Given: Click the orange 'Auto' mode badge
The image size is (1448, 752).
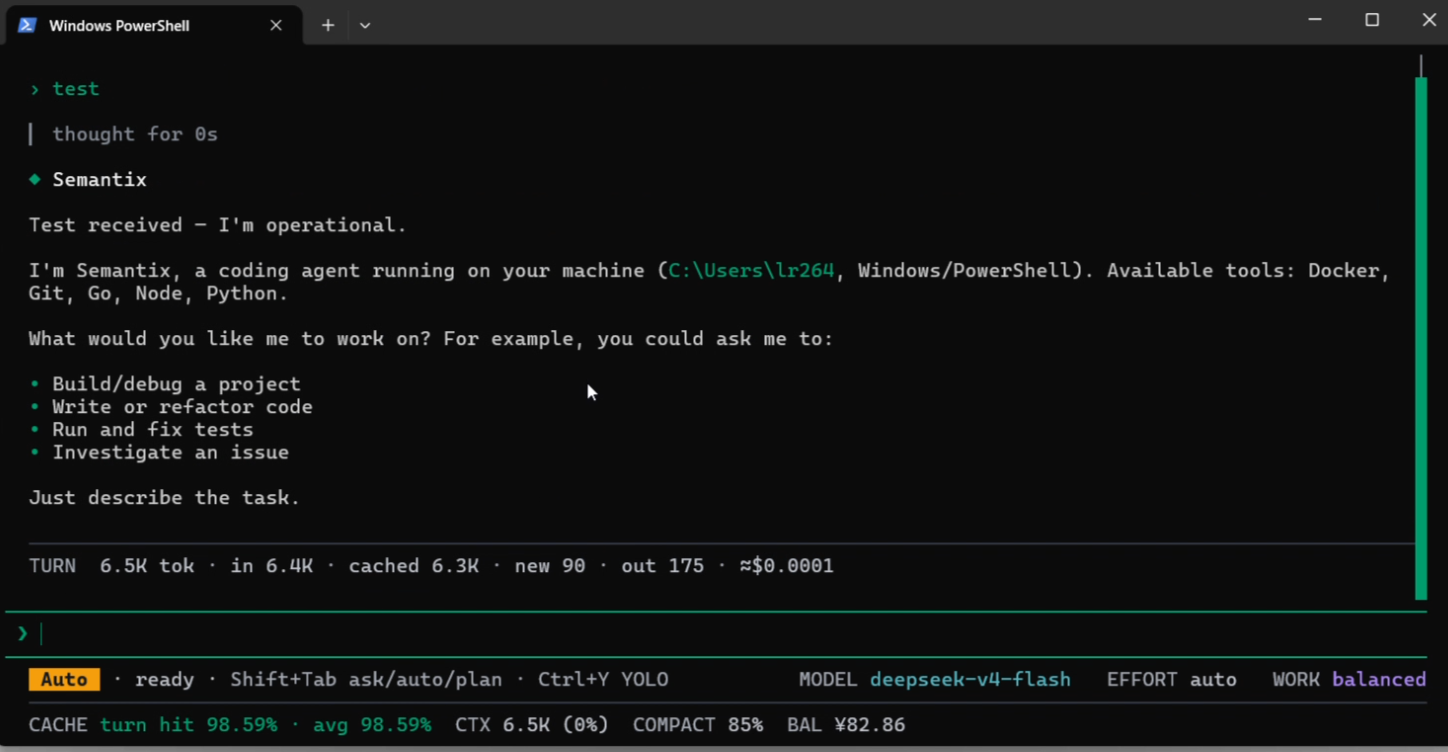Looking at the screenshot, I should tap(64, 680).
